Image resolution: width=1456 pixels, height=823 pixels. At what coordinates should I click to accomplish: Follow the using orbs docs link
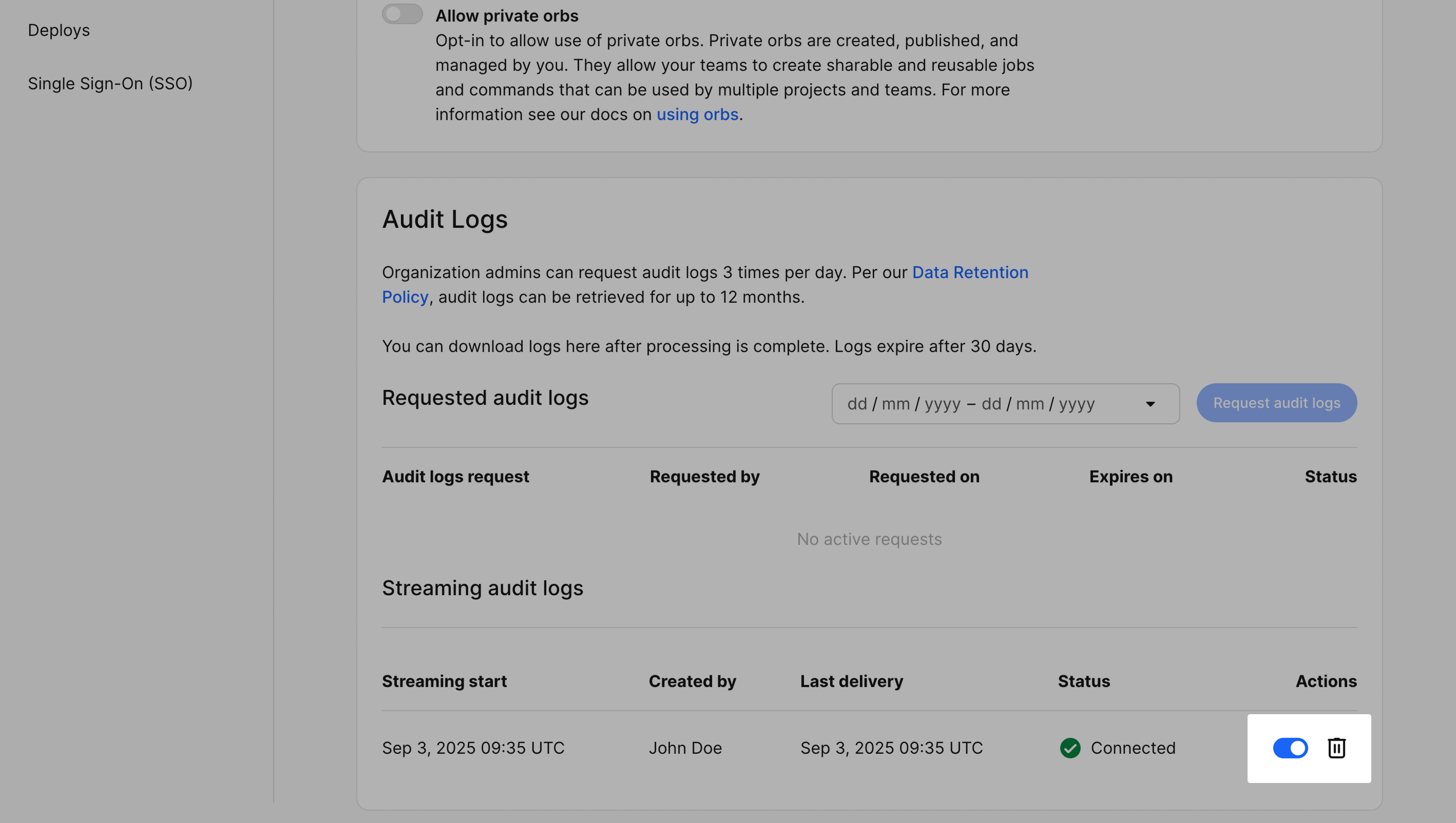coord(697,114)
